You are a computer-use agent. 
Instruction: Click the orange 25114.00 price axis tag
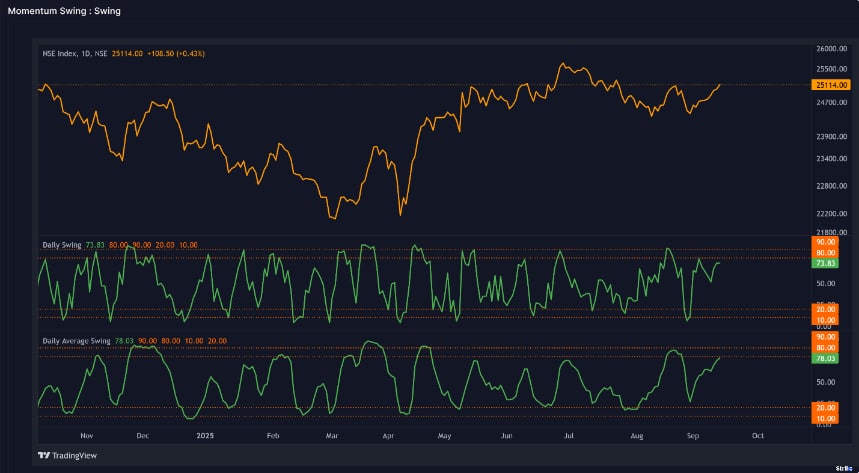[x=826, y=86]
